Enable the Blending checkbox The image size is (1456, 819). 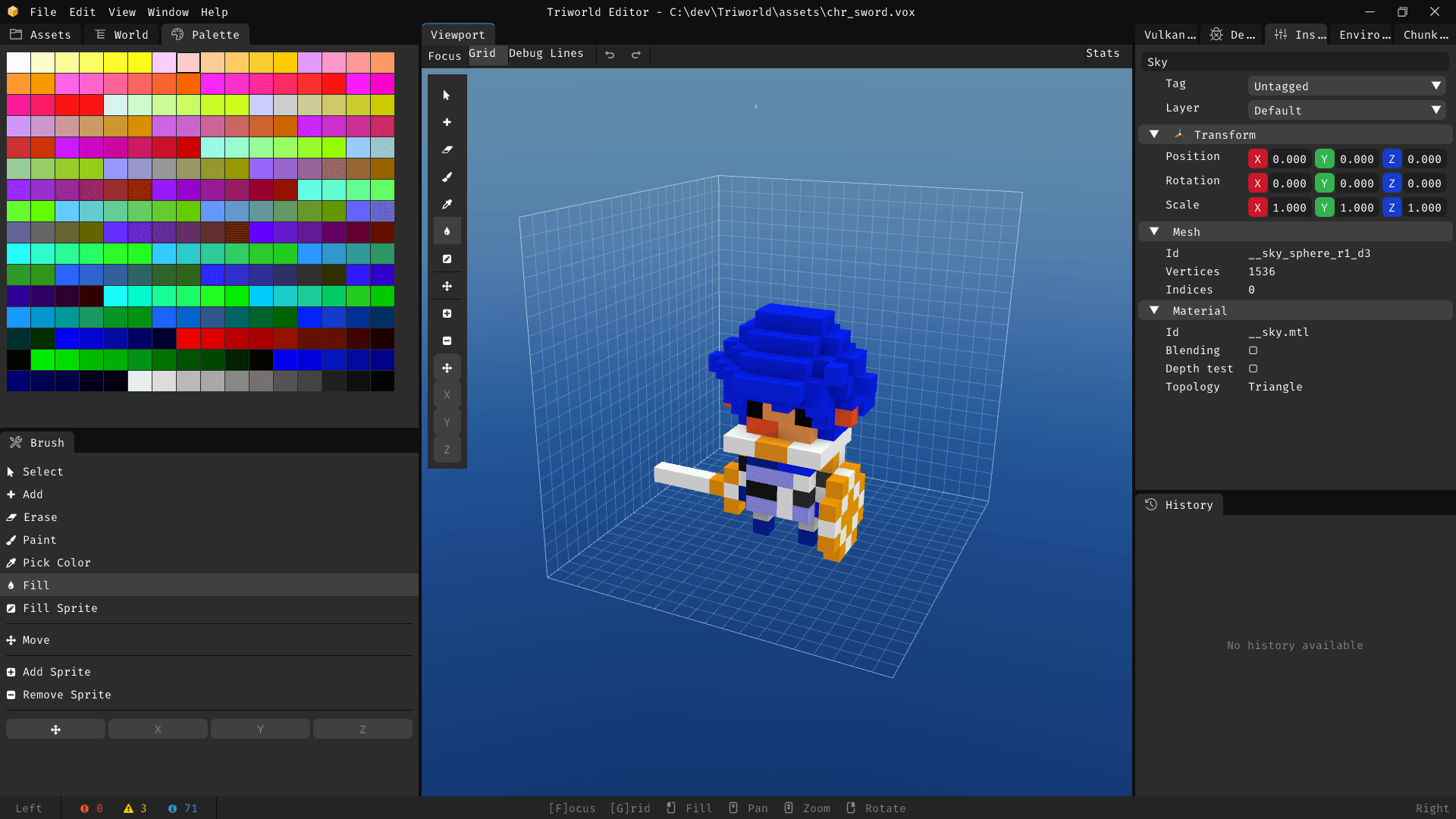coord(1253,350)
